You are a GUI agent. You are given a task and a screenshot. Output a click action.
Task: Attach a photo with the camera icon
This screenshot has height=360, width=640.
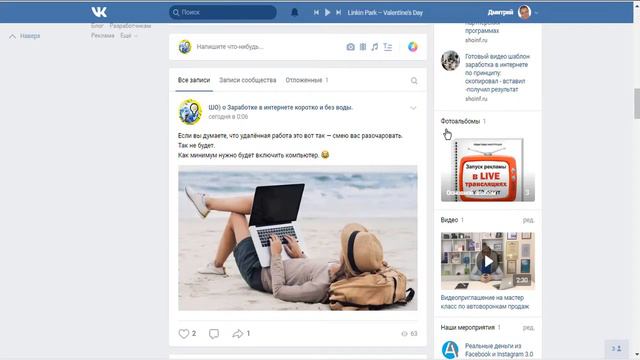350,47
